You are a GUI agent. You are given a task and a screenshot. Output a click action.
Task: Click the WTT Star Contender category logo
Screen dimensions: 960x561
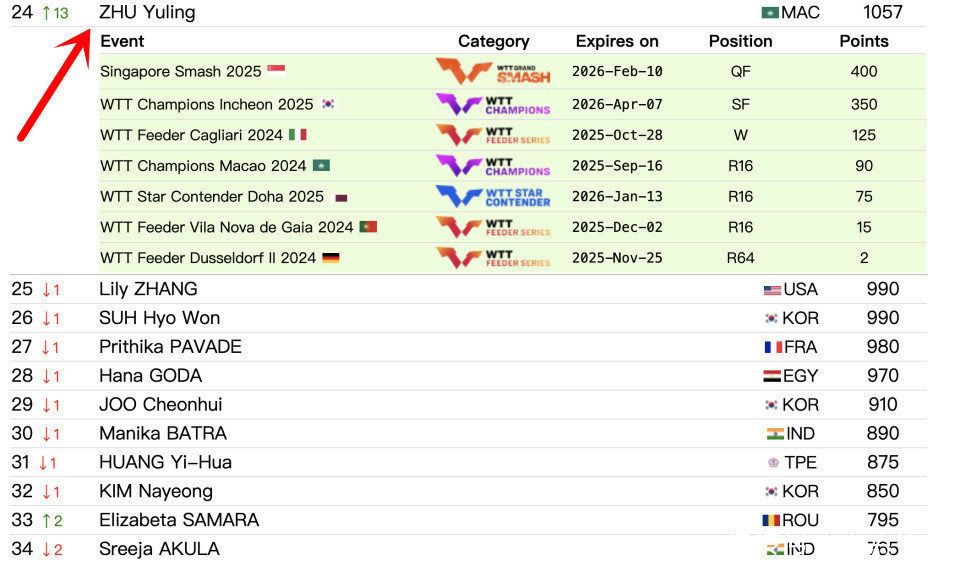492,197
